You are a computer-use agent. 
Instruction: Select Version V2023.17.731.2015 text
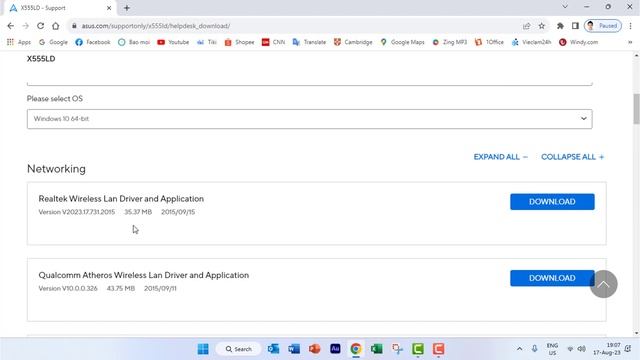77,212
